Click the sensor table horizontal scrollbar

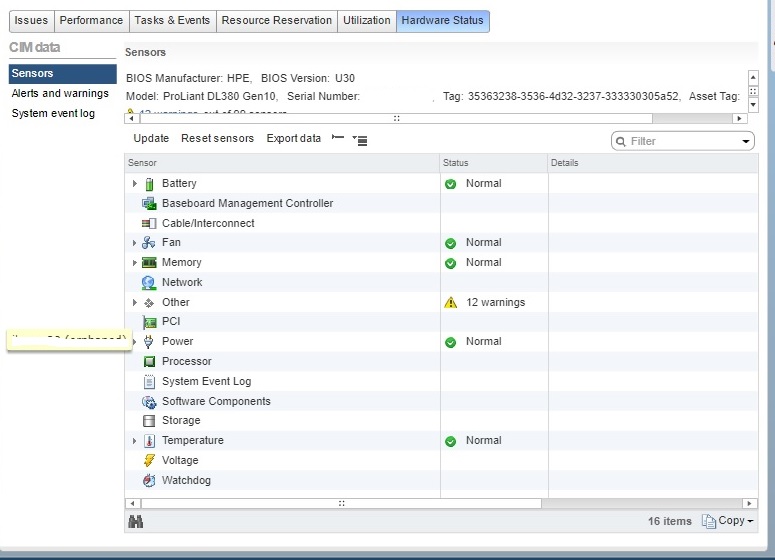click(x=341, y=503)
